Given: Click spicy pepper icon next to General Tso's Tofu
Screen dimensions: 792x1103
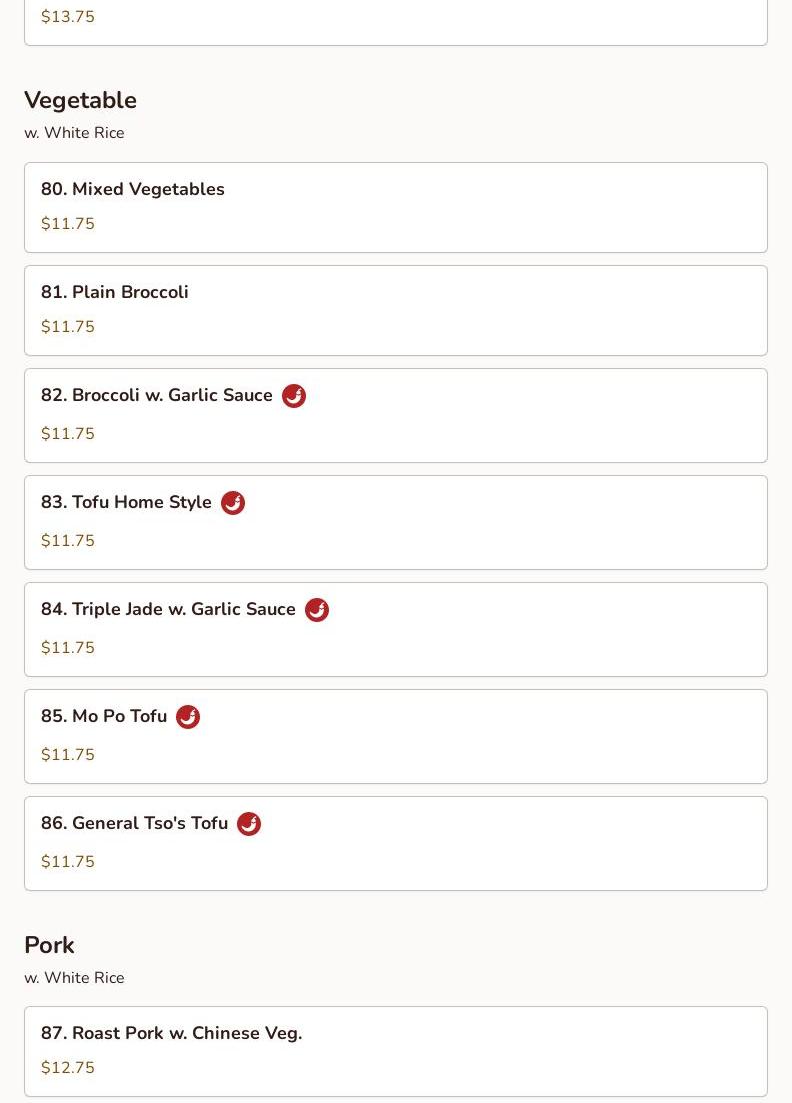Looking at the screenshot, I should pos(249,824).
